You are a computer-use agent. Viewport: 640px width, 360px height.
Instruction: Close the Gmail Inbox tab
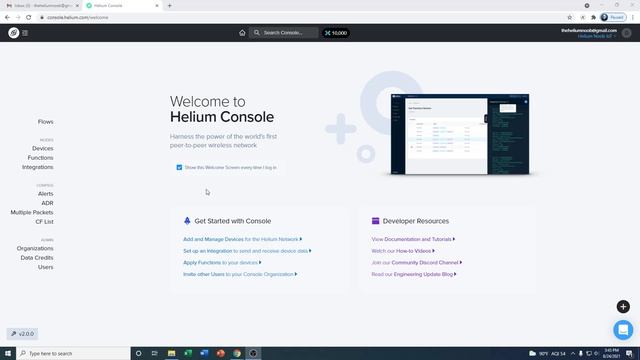[77, 6]
